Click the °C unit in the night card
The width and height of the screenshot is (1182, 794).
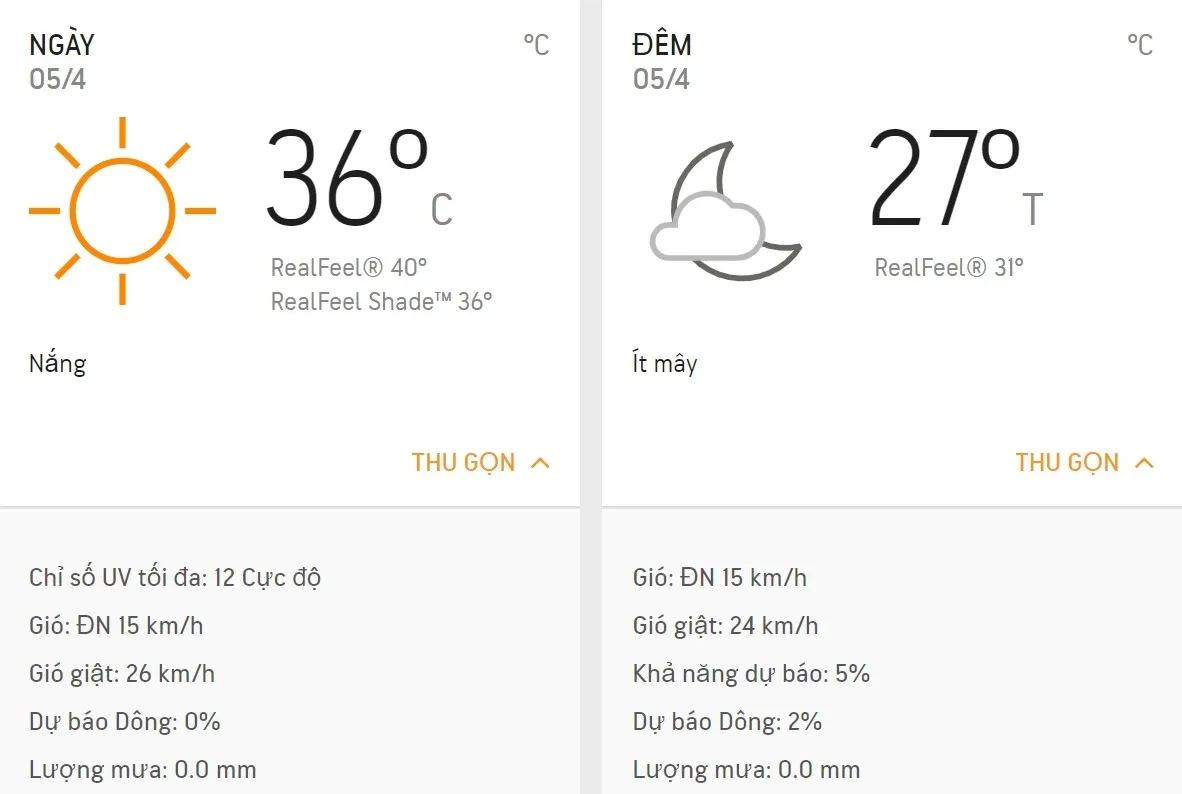pos(1140,45)
